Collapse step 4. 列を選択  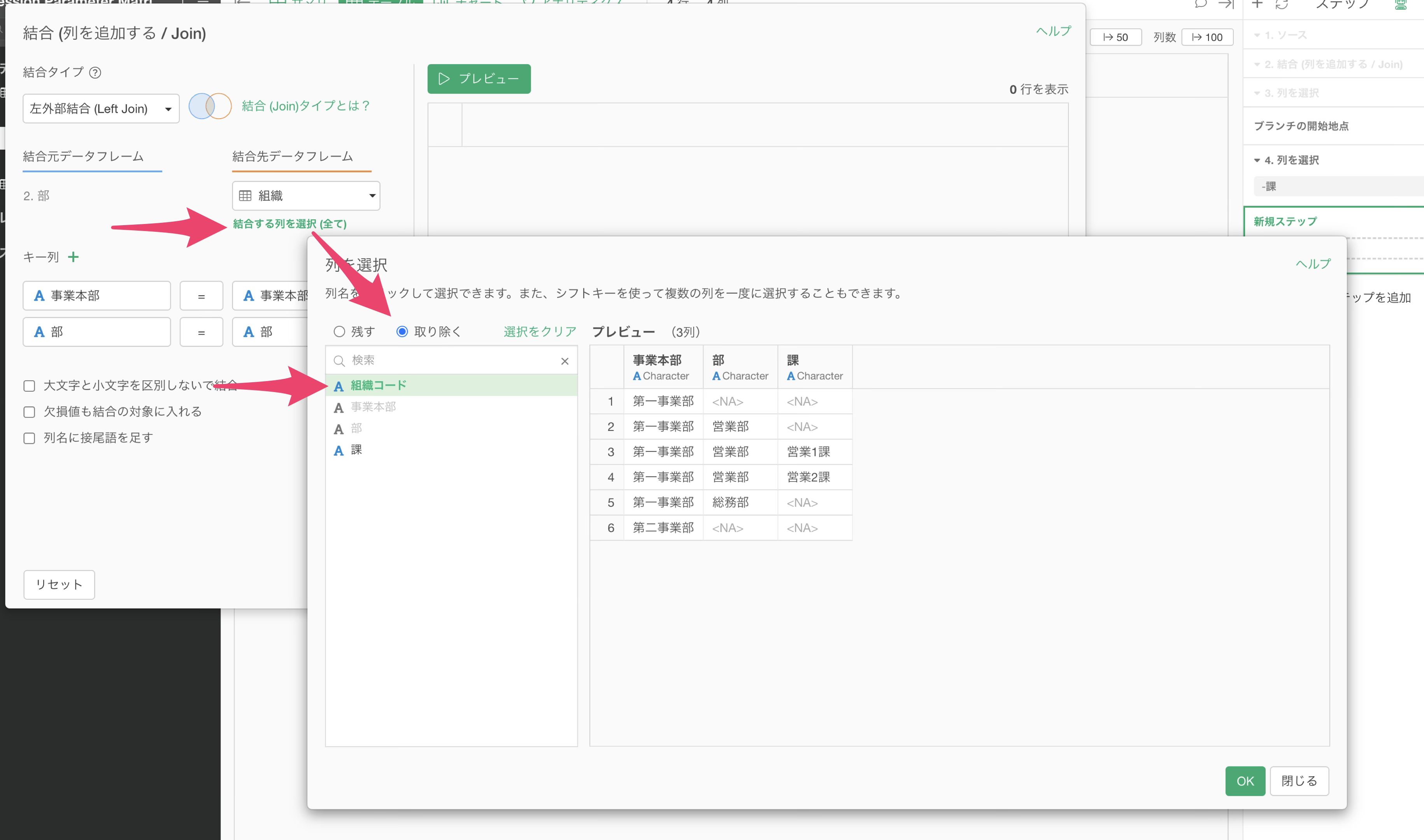coord(1257,160)
